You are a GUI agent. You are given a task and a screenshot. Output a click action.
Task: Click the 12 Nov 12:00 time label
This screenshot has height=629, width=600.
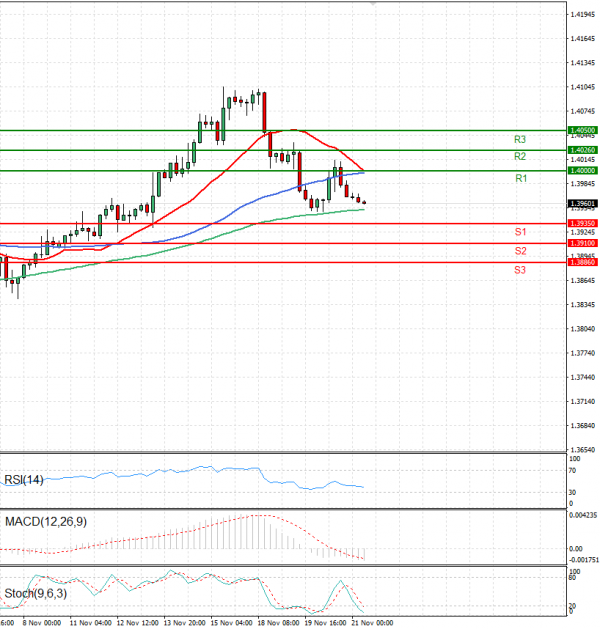point(138,623)
